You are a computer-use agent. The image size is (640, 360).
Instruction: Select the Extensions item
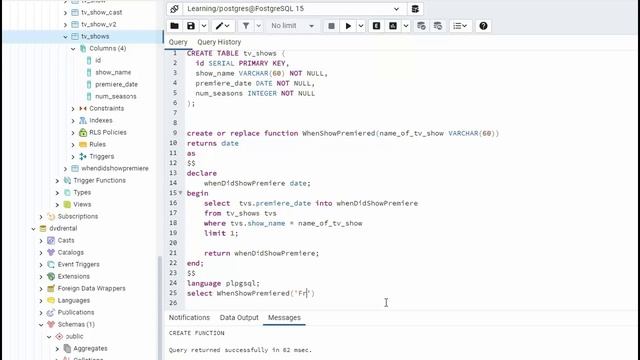point(73,276)
